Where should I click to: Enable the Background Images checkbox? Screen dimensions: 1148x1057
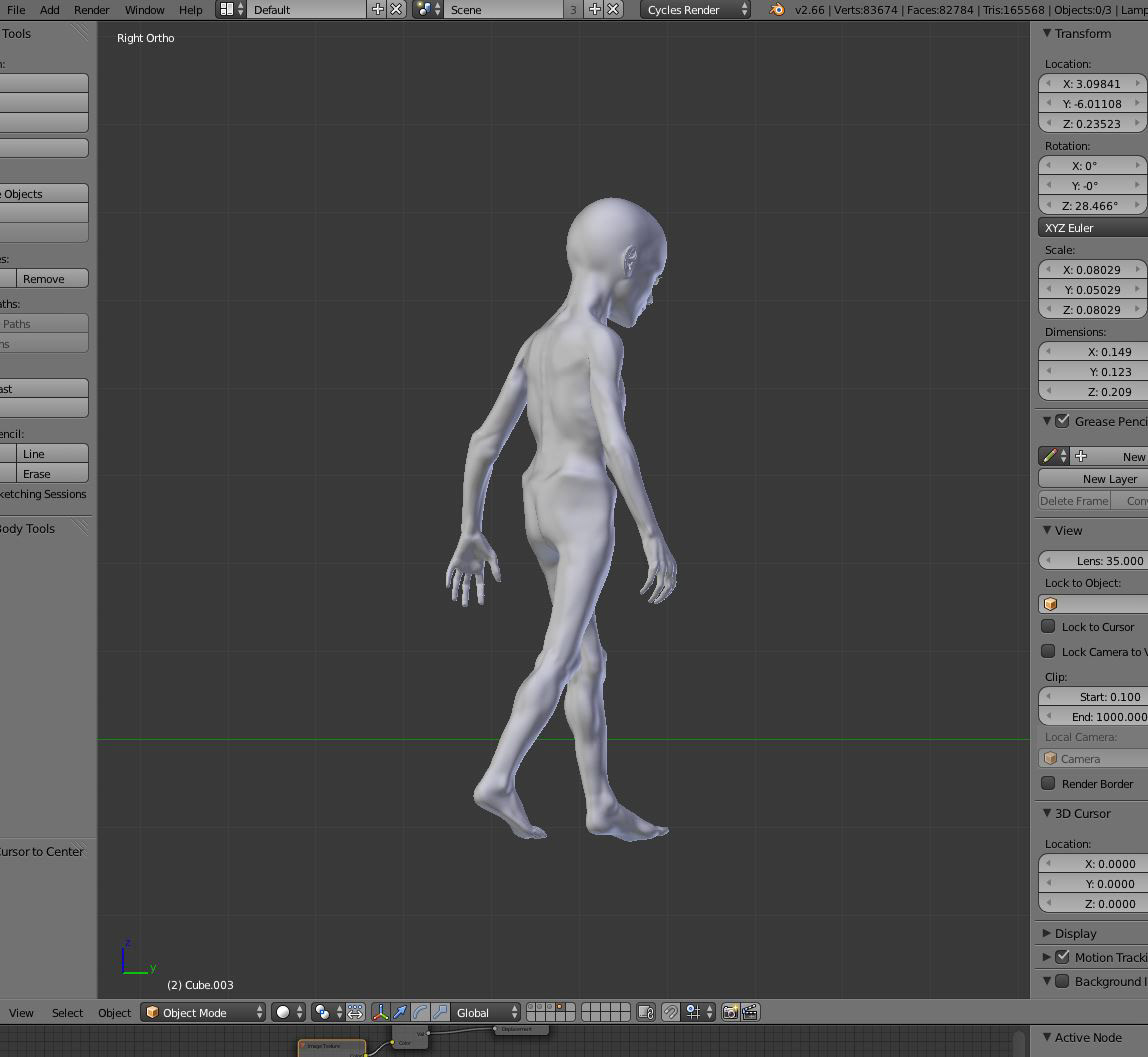(x=1062, y=981)
